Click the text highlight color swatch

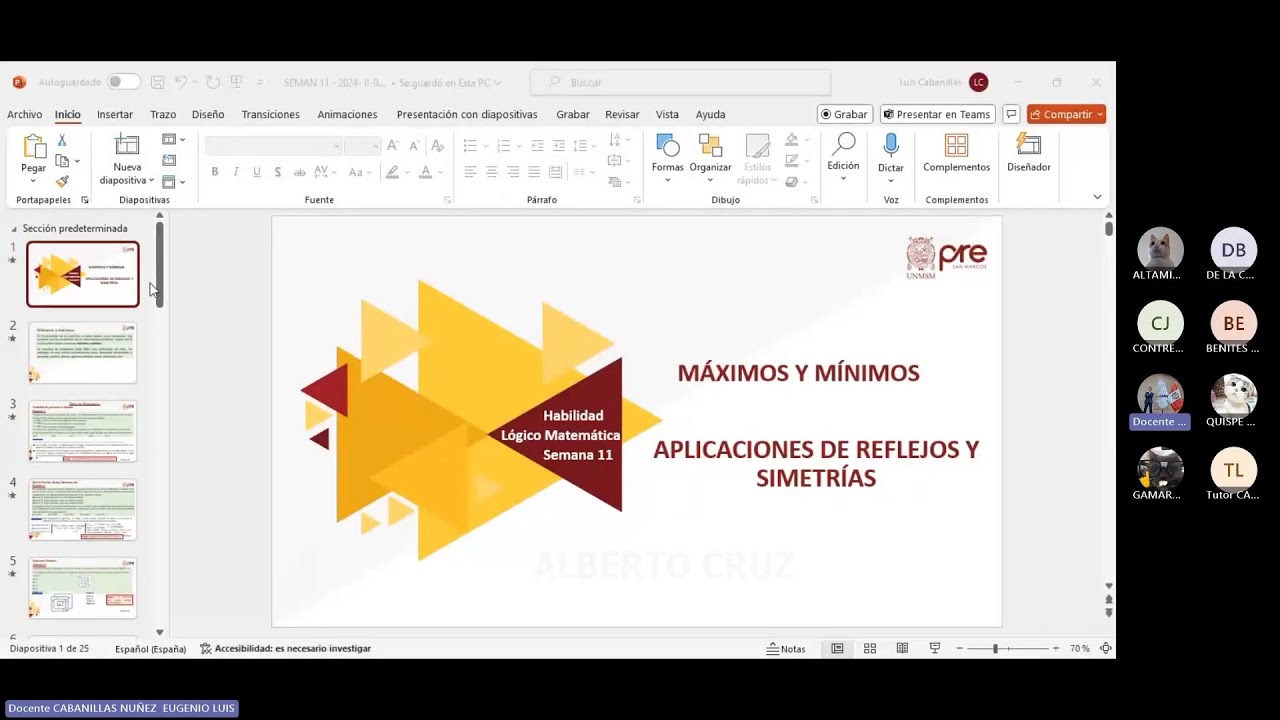pos(392,172)
